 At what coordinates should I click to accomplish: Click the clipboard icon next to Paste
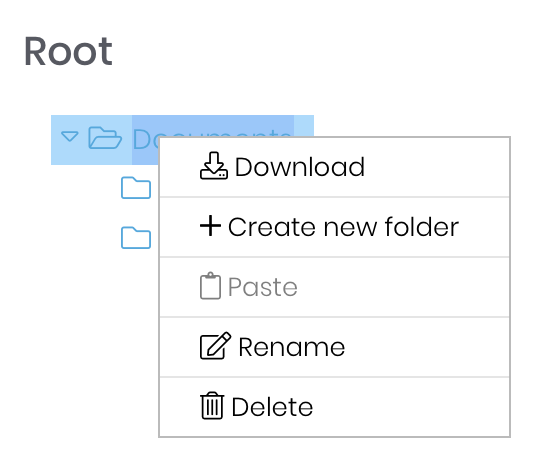pyautogui.click(x=210, y=286)
